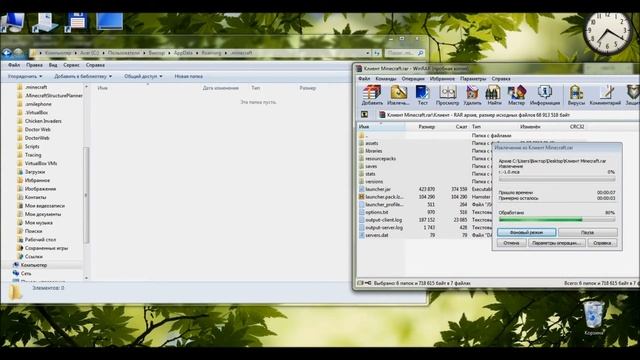Viewport: 640px width, 360px height.
Task: Open Команды menu in WinRAR
Action: tap(386, 79)
